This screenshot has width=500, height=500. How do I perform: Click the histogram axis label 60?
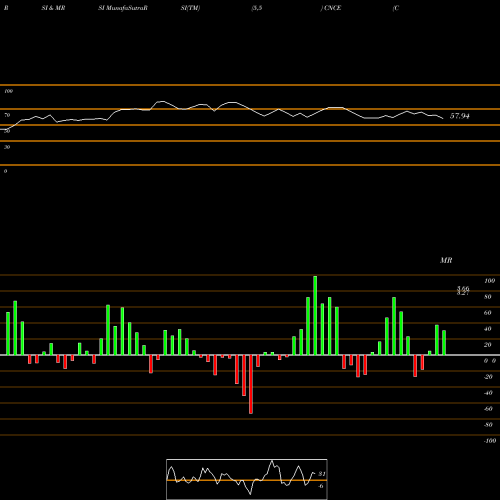(x=488, y=313)
